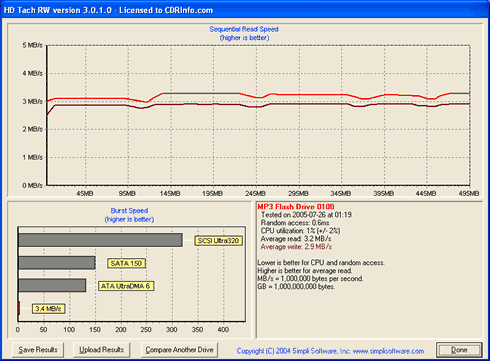Click the SATA 150 label
The height and width of the screenshot is (361, 490).
point(126,263)
